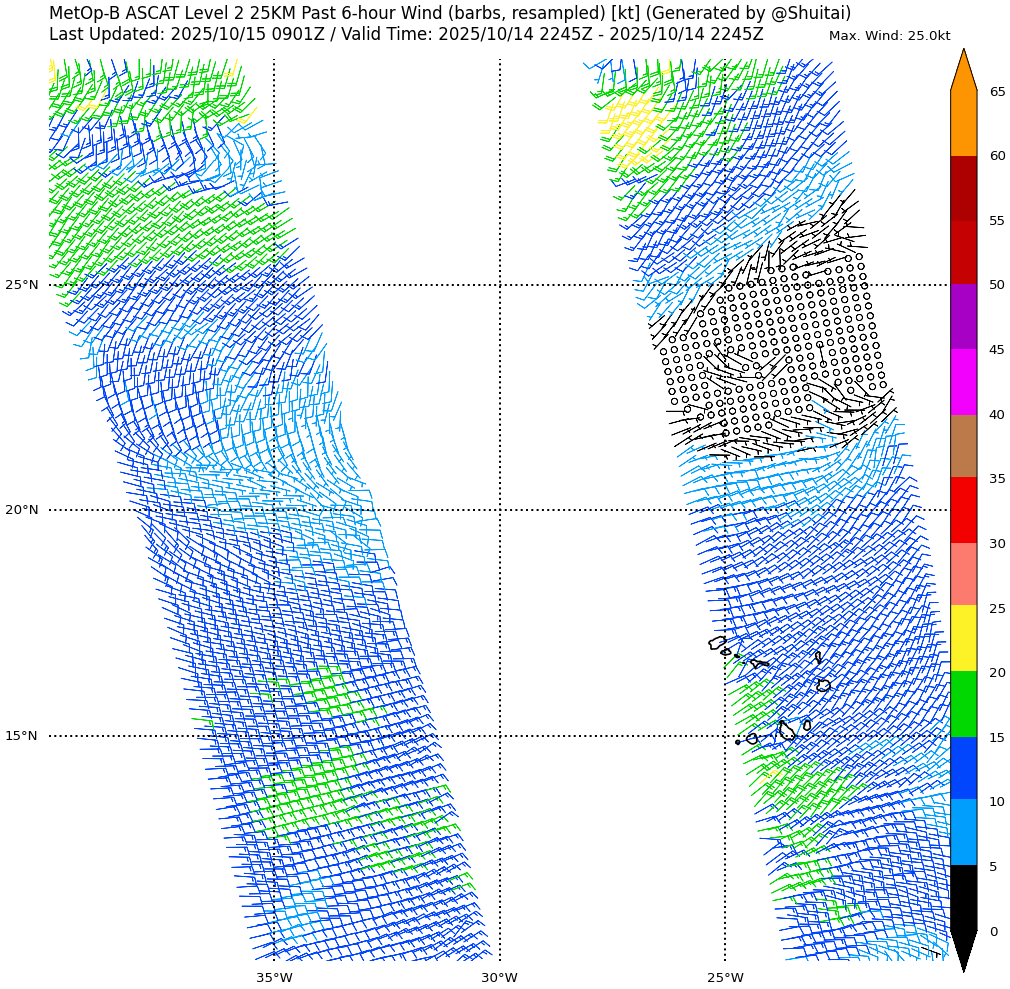
Task: Click the Last Updated / Valid Time line
Action: (x=405, y=35)
